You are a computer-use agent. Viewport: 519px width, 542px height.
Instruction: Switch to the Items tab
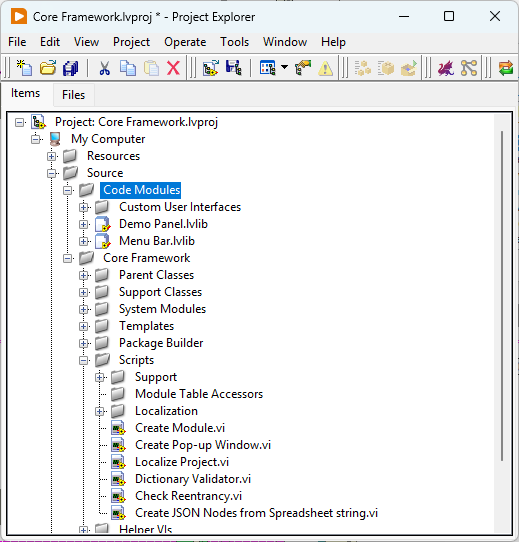click(26, 93)
